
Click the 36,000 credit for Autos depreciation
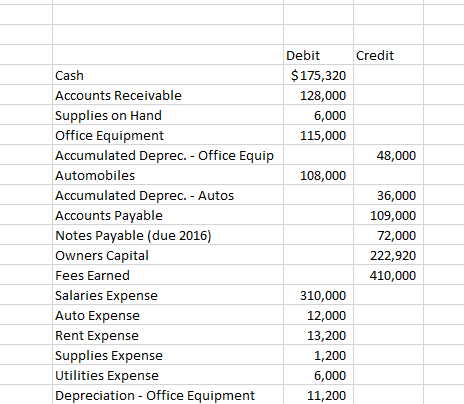(388, 195)
